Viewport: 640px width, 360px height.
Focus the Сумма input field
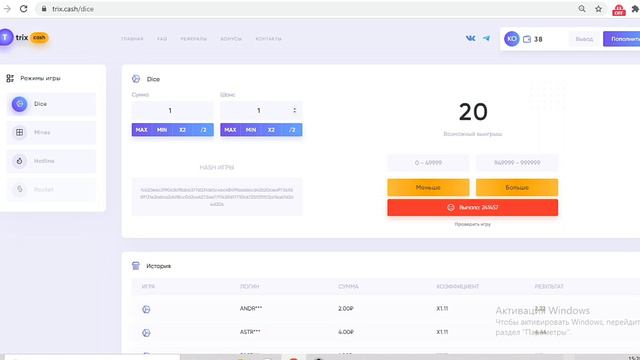coord(172,111)
